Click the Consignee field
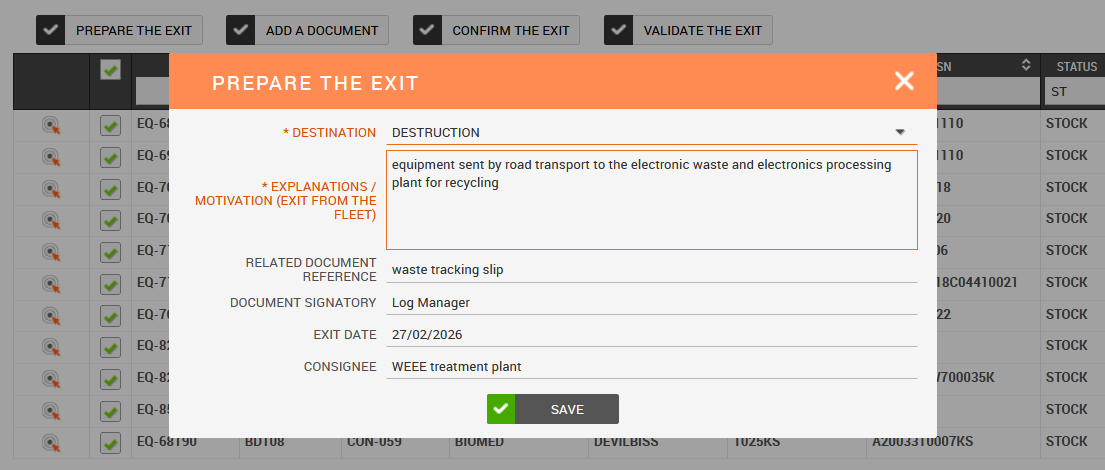The image size is (1105, 470). pos(651,367)
